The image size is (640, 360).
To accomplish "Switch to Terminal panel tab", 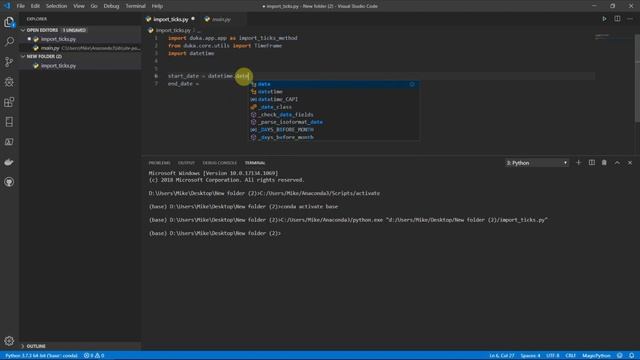I will point(255,163).
